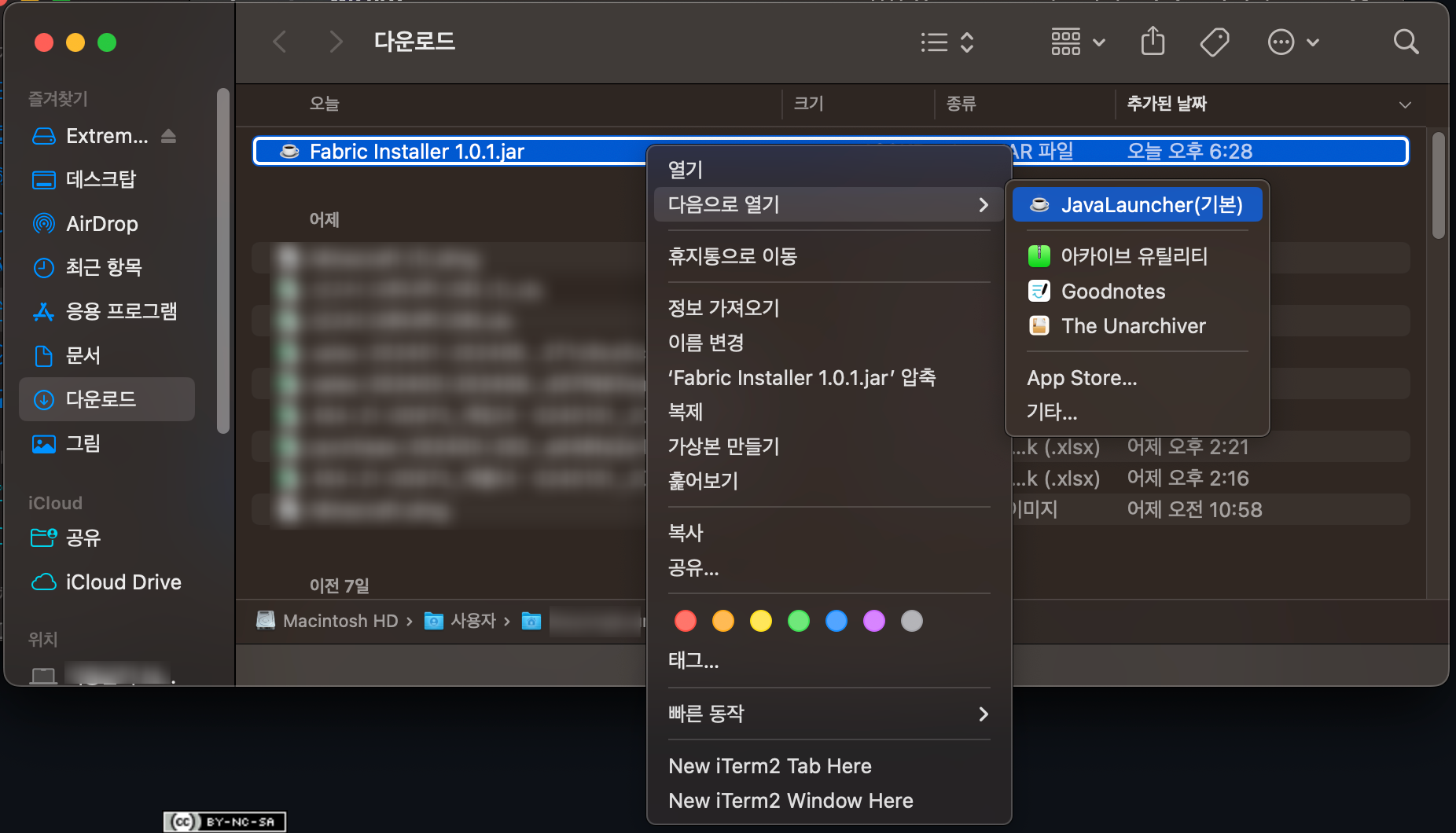Choose 기타... in submenu
Screen dimensions: 1456x833
point(1138,412)
